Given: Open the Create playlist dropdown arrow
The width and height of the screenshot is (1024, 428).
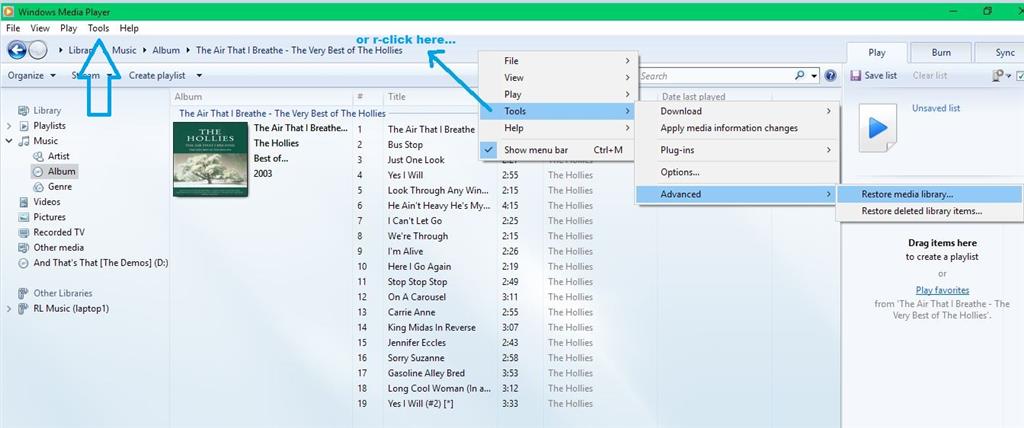Looking at the screenshot, I should (x=199, y=76).
